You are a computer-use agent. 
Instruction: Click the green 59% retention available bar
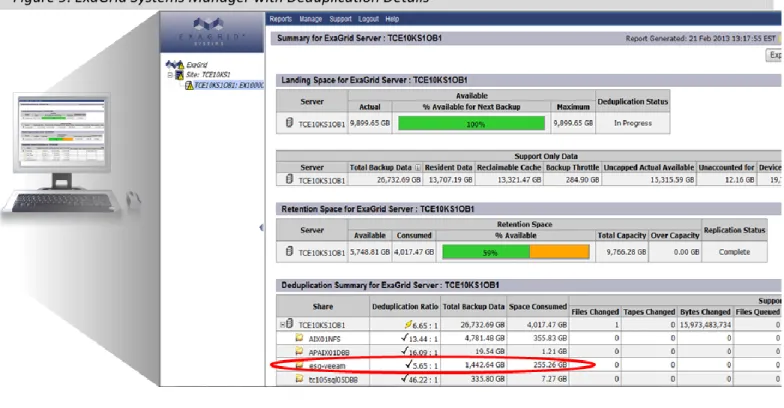click(x=486, y=252)
